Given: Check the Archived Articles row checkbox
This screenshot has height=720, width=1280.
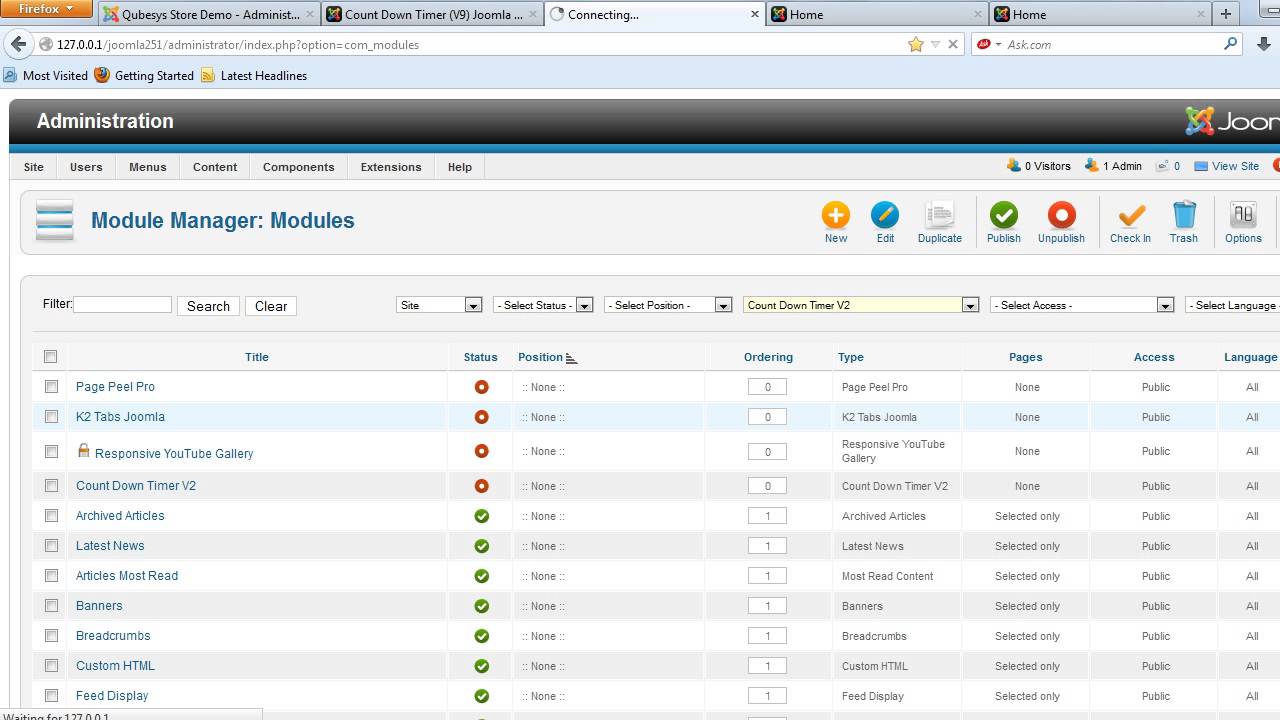Looking at the screenshot, I should point(51,515).
